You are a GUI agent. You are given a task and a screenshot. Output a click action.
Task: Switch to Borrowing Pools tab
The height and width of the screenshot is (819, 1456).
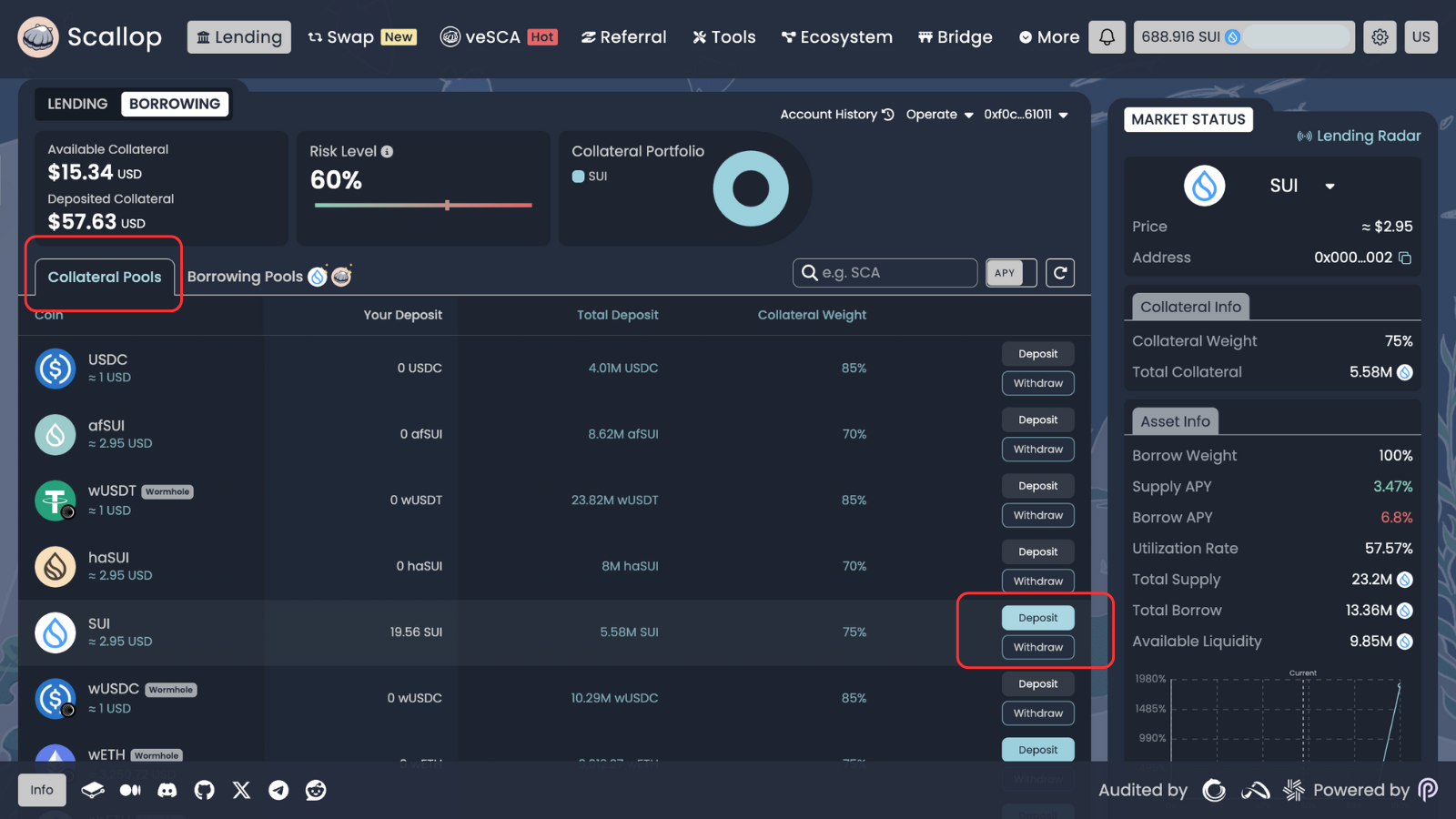pos(269,277)
